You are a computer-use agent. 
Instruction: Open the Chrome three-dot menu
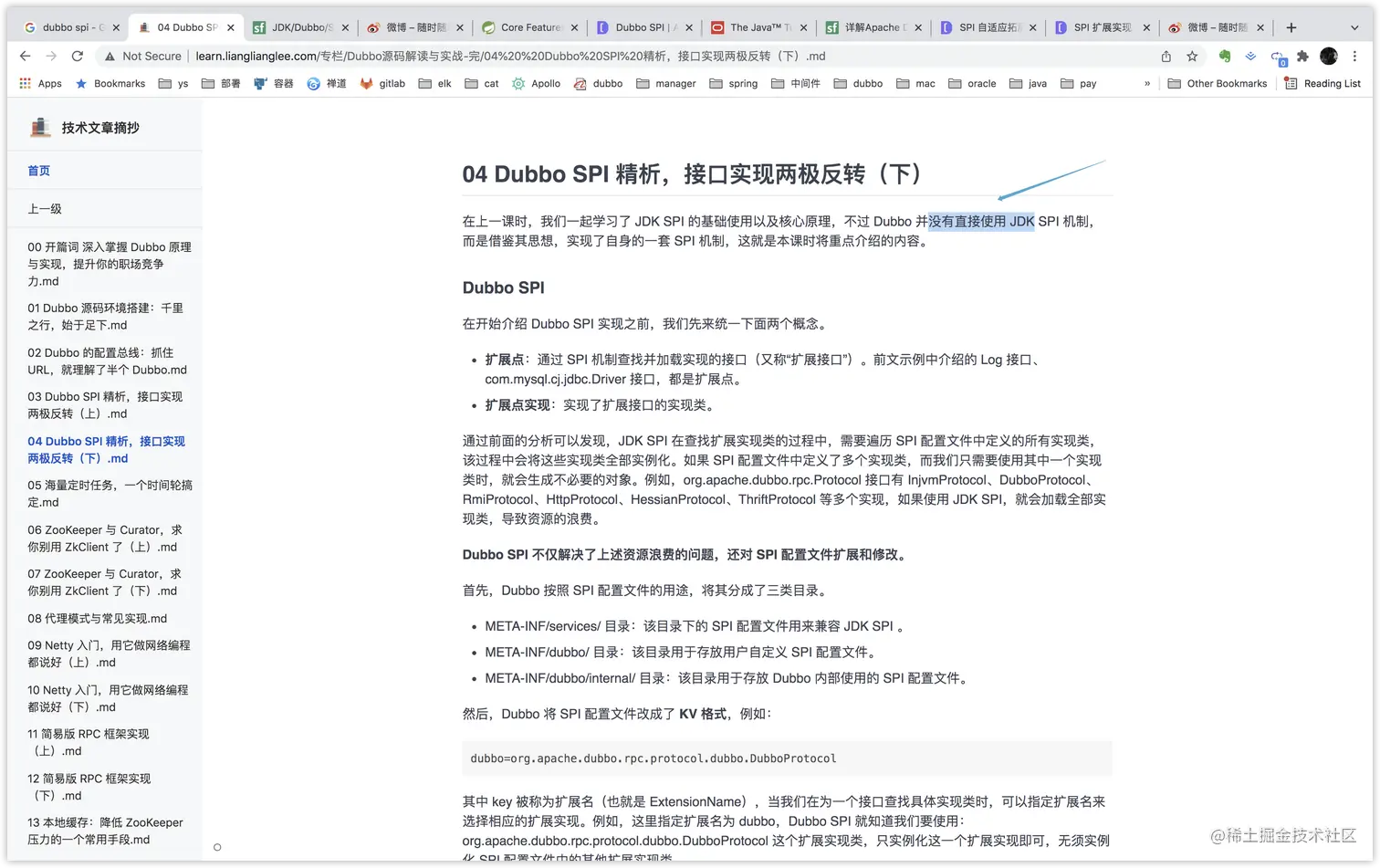coord(1354,57)
